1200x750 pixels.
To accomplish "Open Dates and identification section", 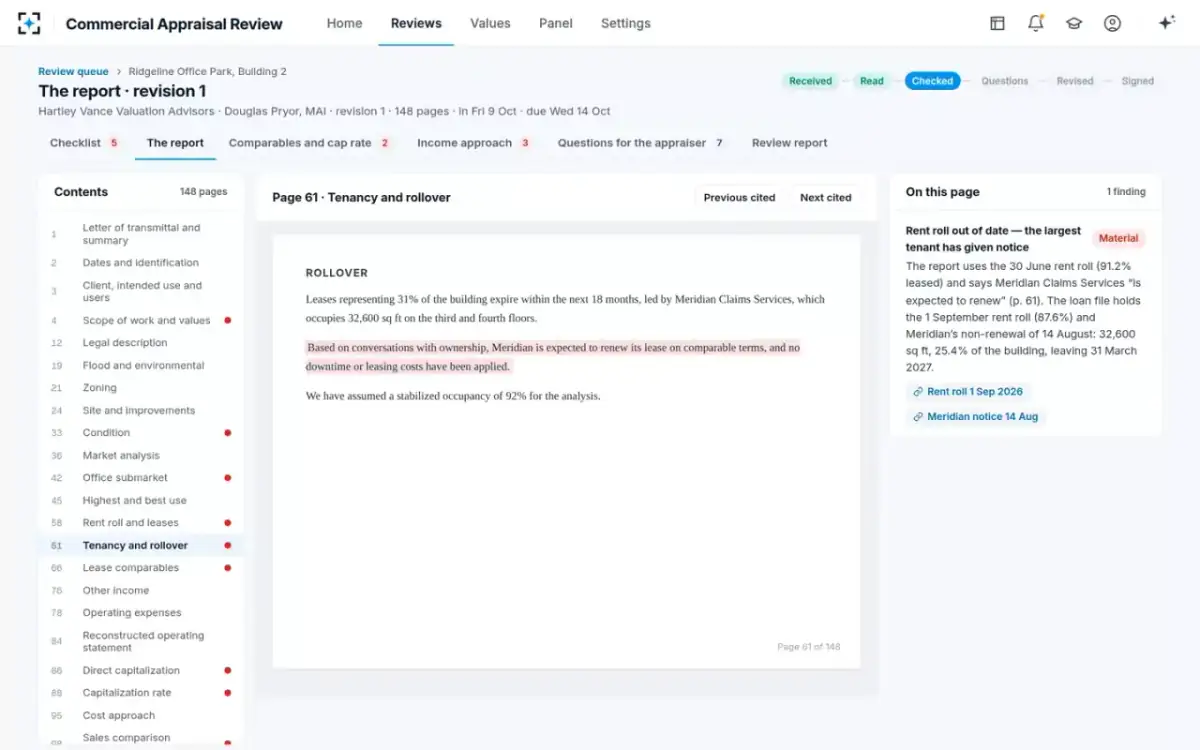I will coord(141,263).
